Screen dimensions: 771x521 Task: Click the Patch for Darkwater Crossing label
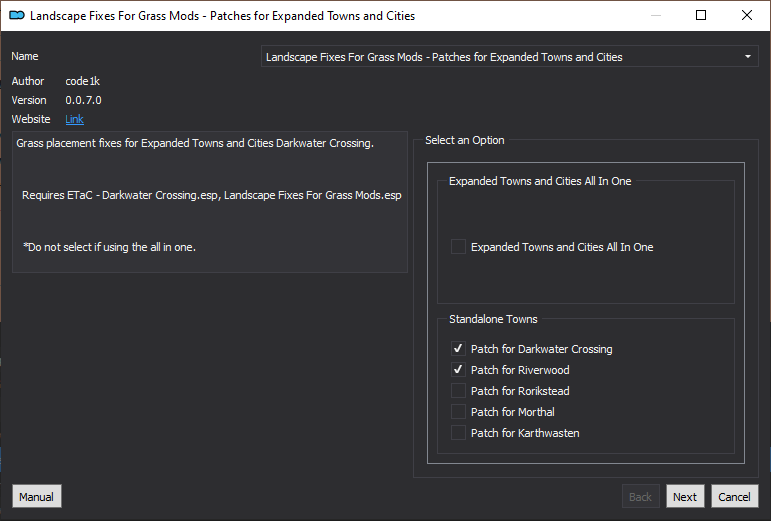pyautogui.click(x=541, y=349)
